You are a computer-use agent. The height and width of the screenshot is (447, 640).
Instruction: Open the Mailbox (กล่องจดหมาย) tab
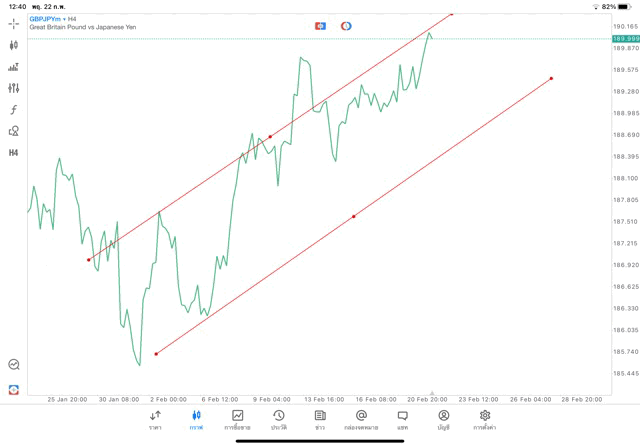pyautogui.click(x=361, y=419)
